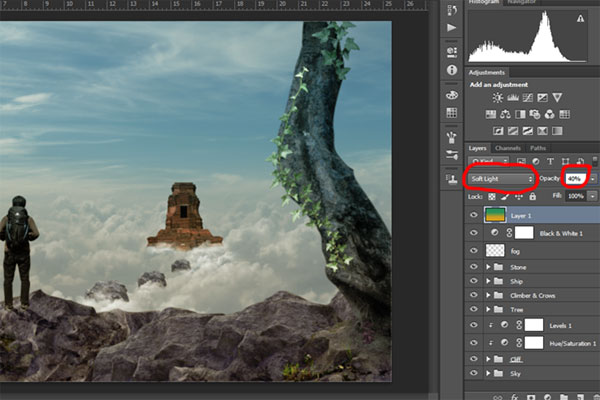Screen dimensions: 600x400
Task: Hide the Layer 1 layer
Action: pos(474,214)
